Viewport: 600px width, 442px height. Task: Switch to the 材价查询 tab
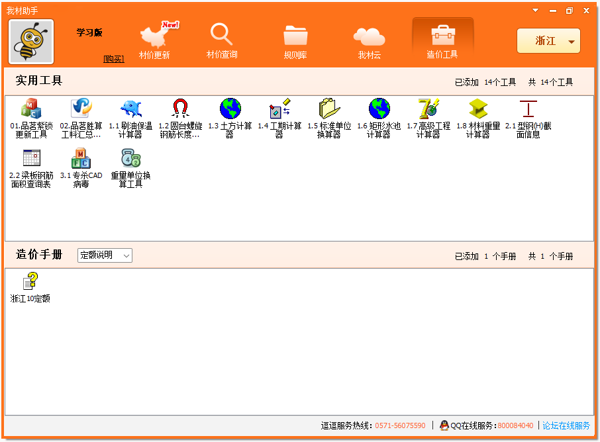tap(222, 41)
